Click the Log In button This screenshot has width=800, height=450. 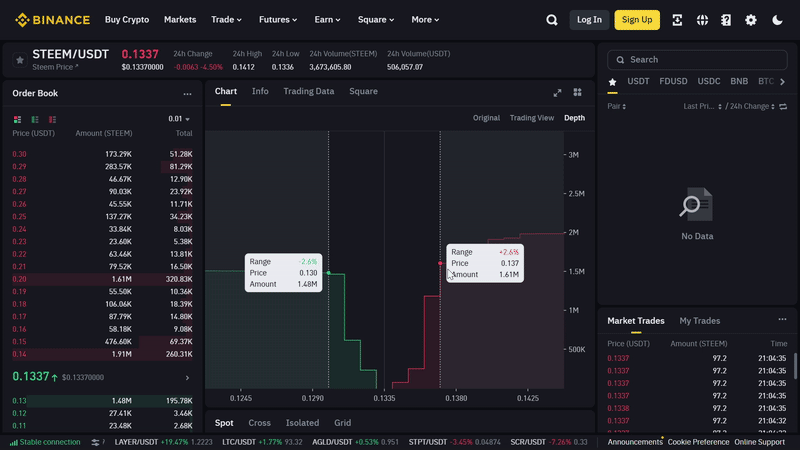coord(589,20)
